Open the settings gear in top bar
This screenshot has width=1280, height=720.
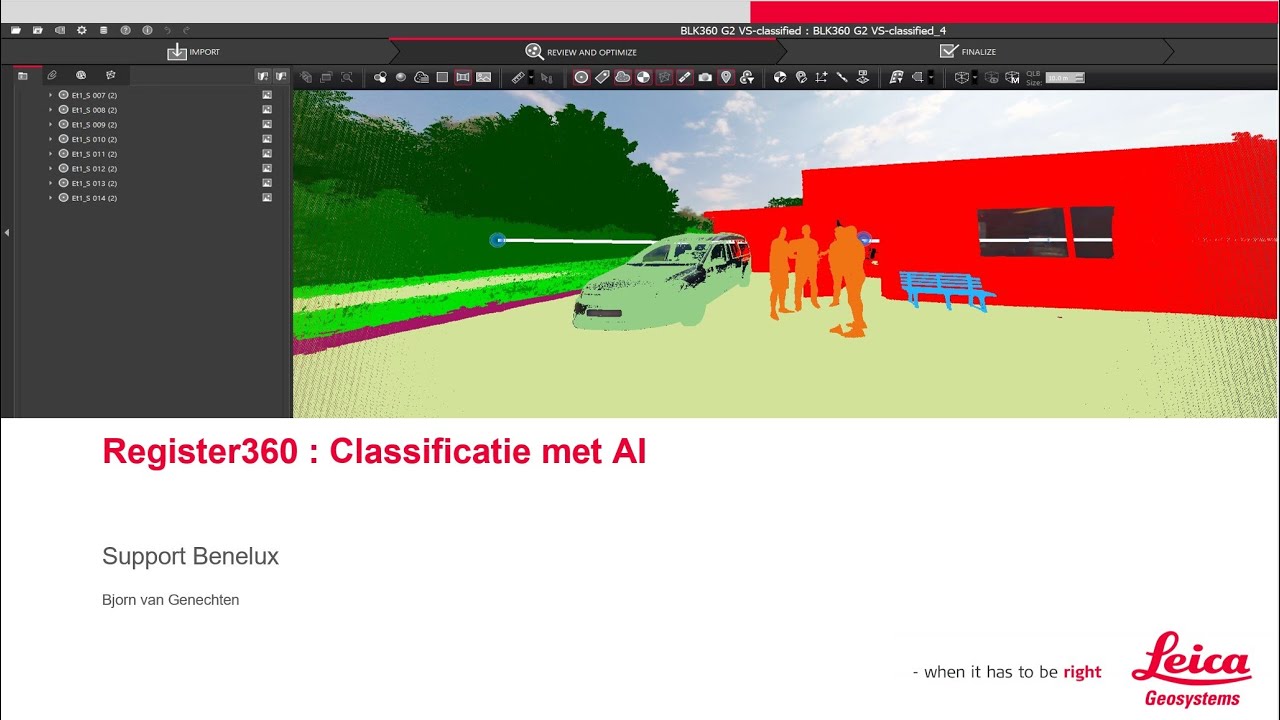click(x=82, y=30)
